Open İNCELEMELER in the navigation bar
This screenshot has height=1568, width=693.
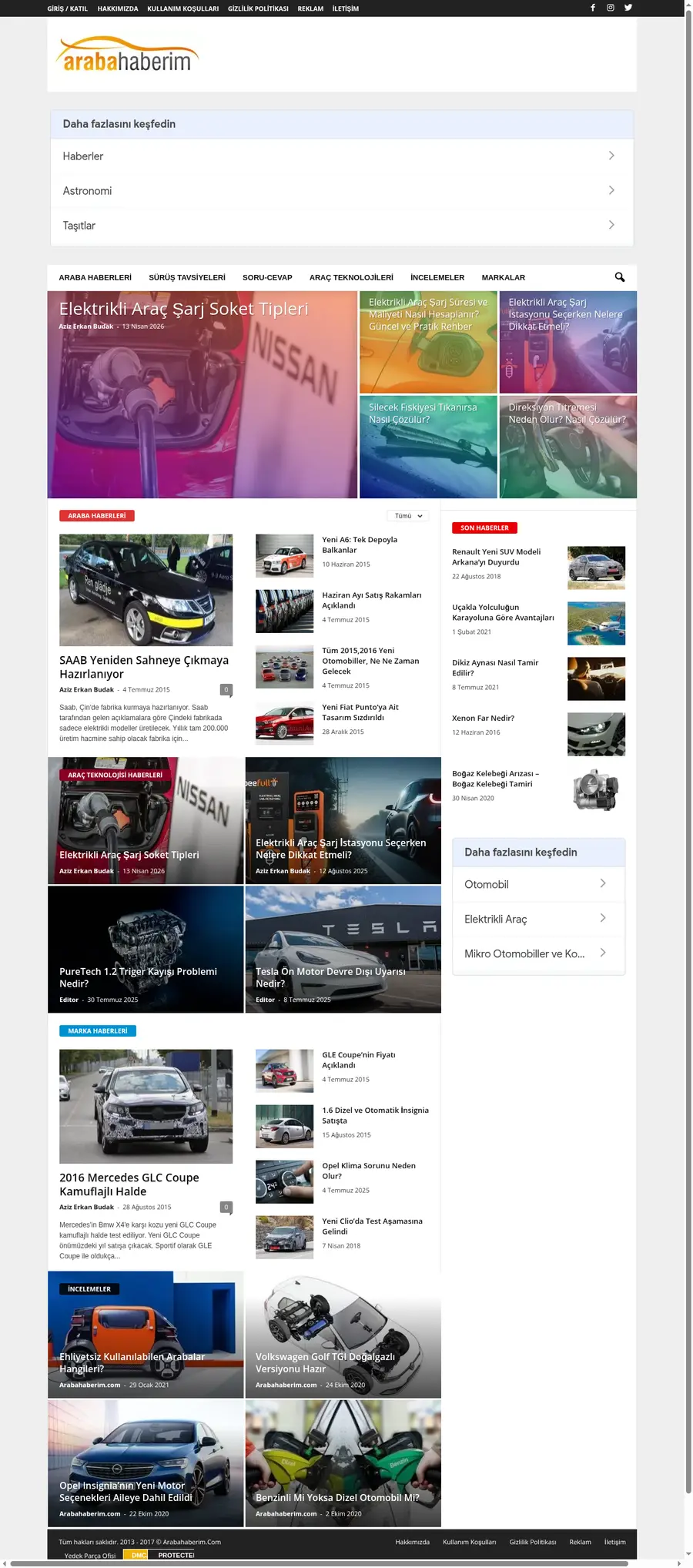coord(437,277)
